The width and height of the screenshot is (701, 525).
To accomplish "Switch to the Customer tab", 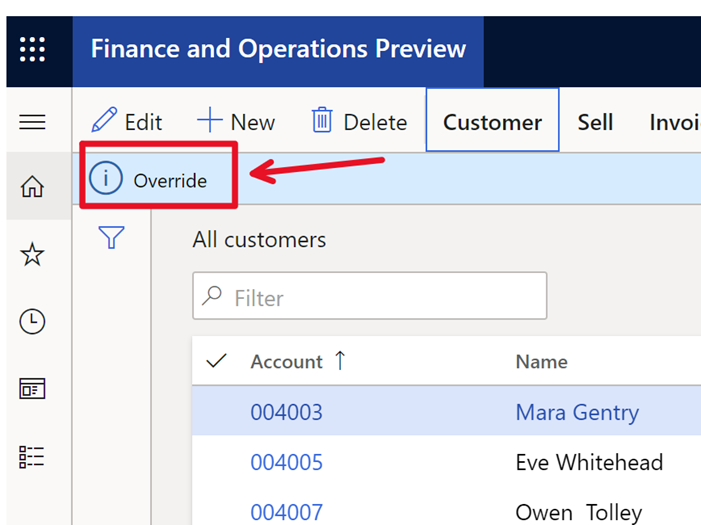I will click(x=492, y=122).
